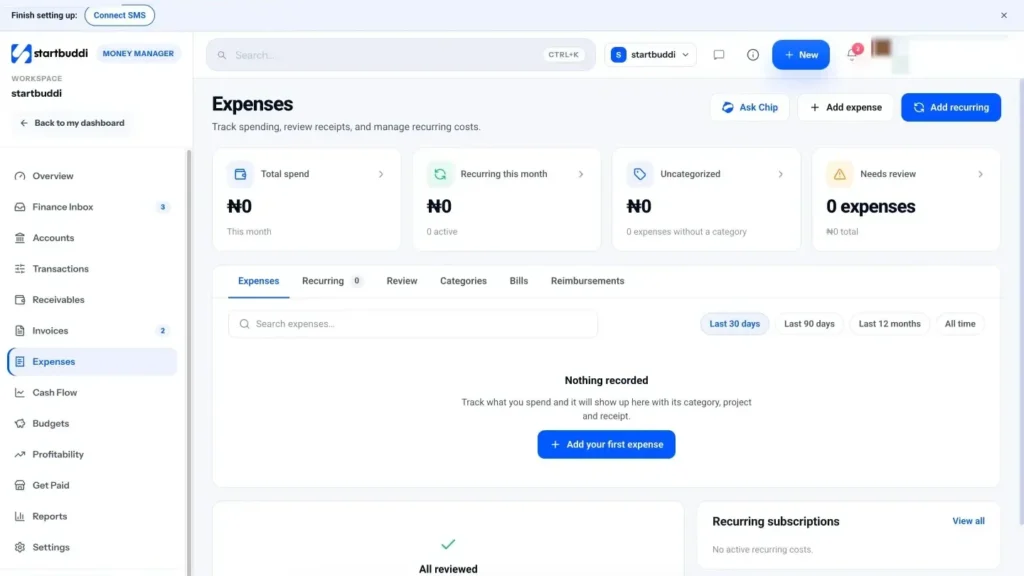
Task: Switch to the Recurring tab
Action: pyautogui.click(x=332, y=281)
